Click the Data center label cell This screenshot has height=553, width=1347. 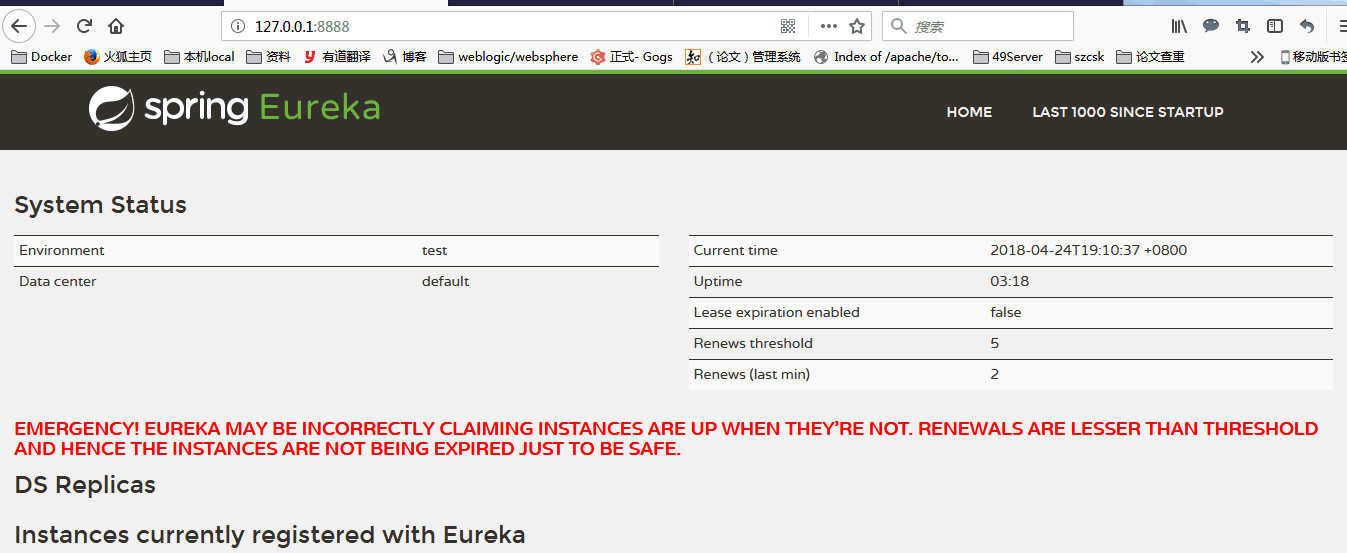click(58, 281)
